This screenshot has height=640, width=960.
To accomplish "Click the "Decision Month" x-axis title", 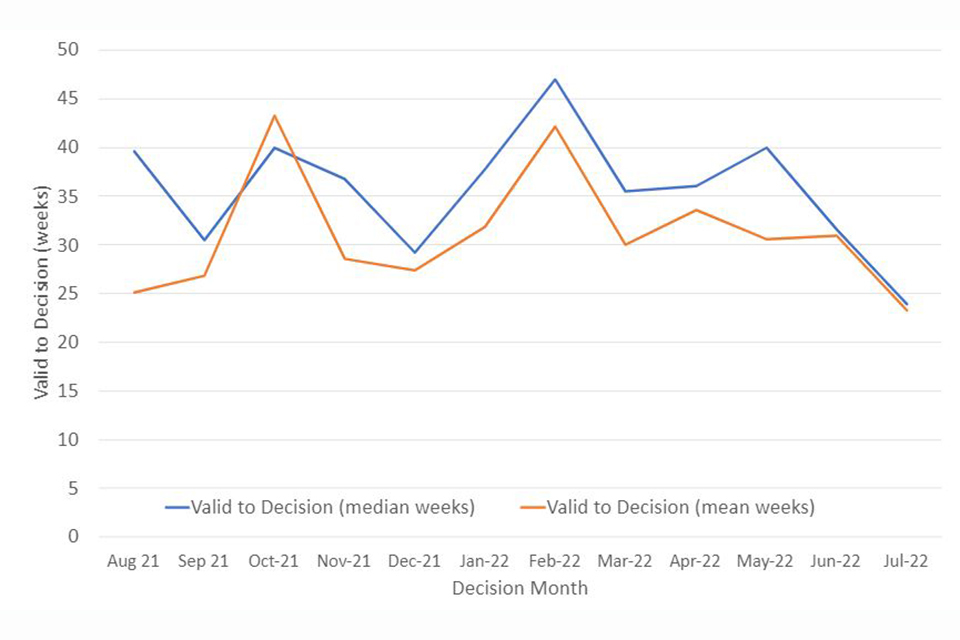I will (x=520, y=588).
